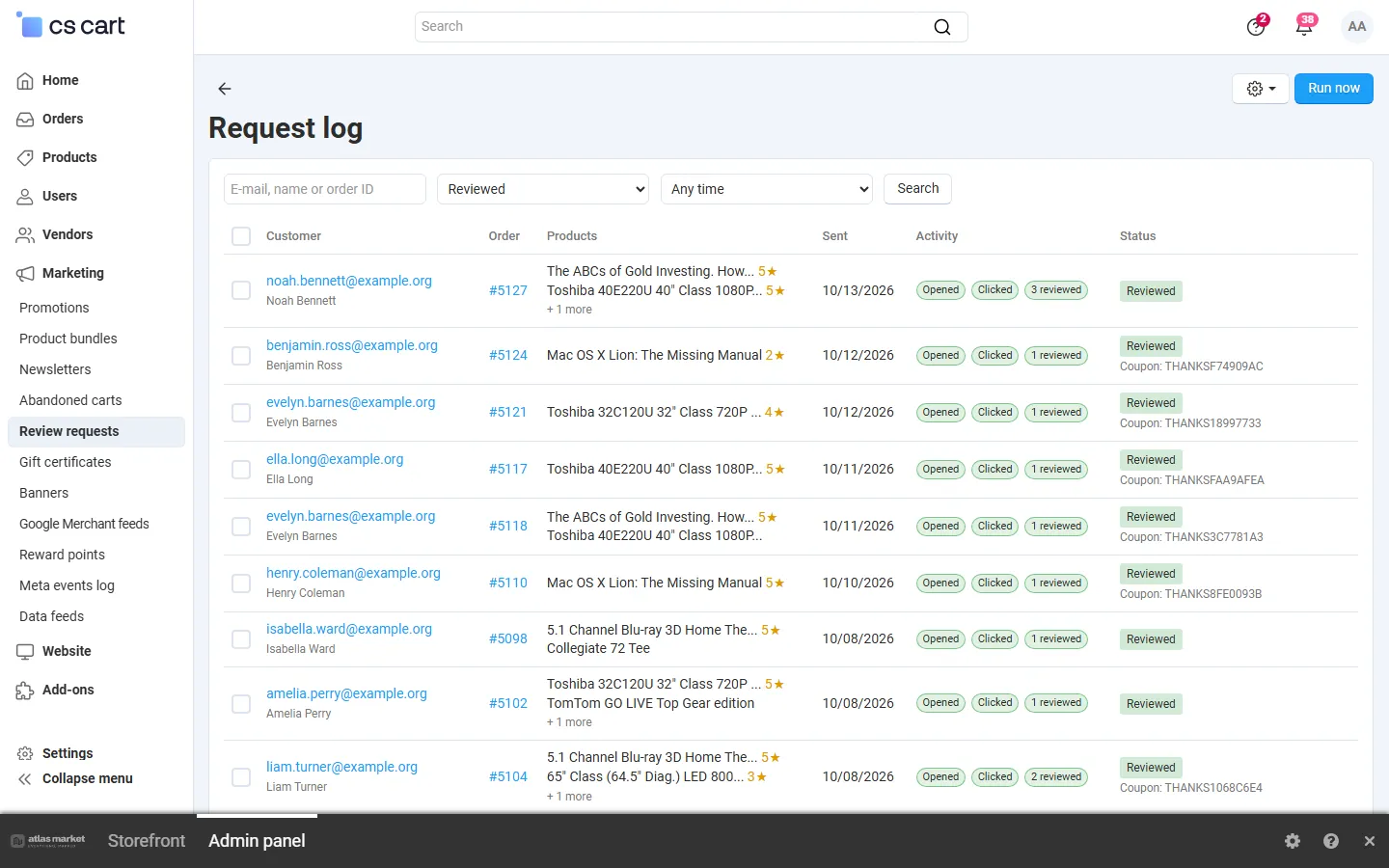Toggle the select-all checkbox in table header

pos(241,236)
